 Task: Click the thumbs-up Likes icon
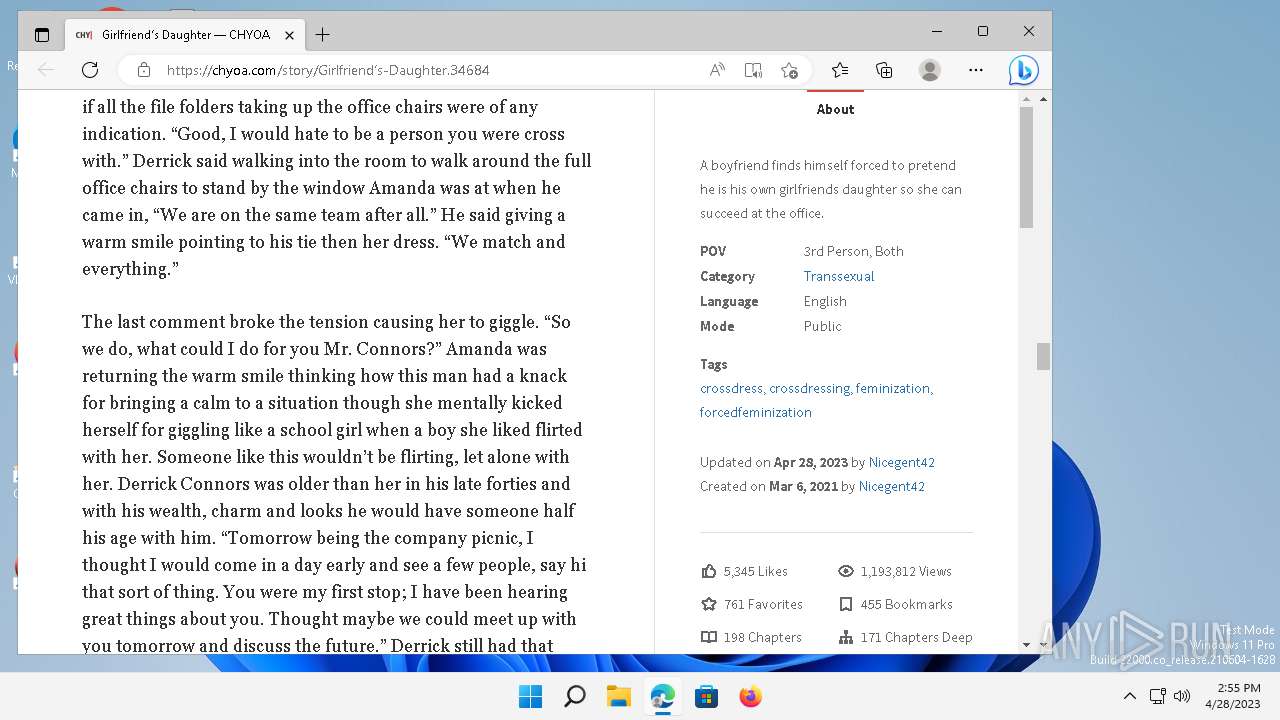click(x=709, y=571)
